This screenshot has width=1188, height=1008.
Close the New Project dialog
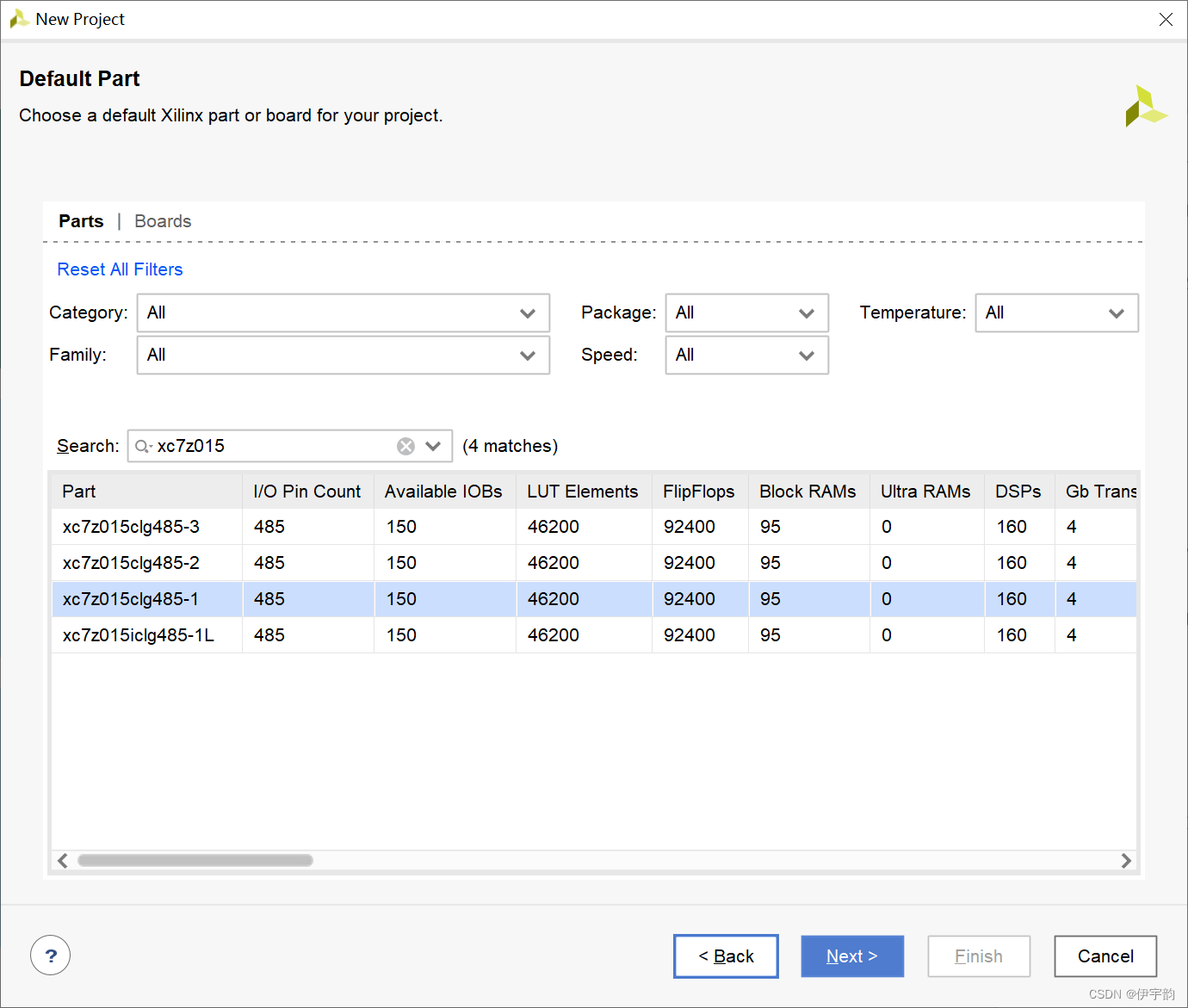1166,19
